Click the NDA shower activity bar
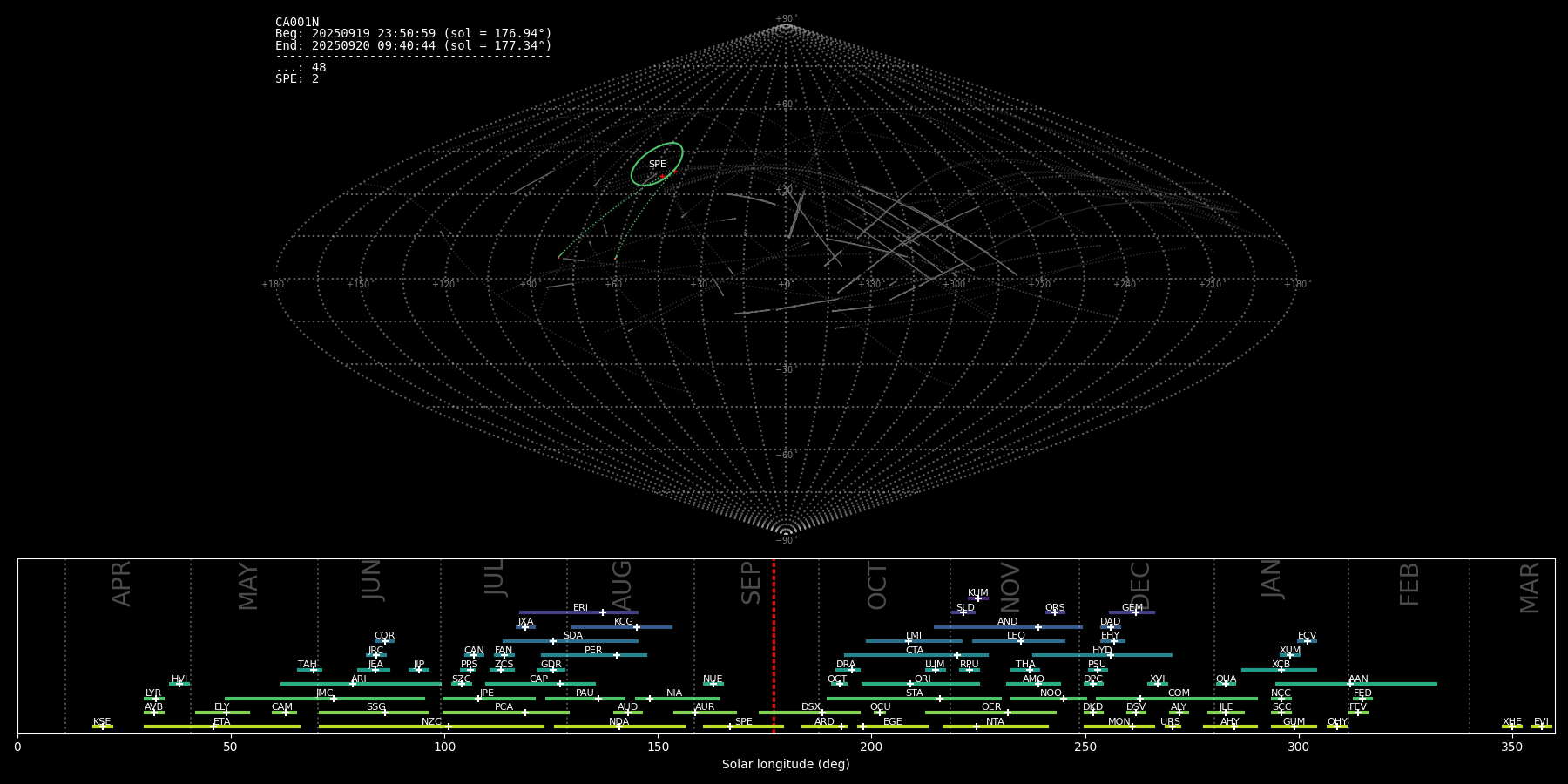 click(619, 727)
